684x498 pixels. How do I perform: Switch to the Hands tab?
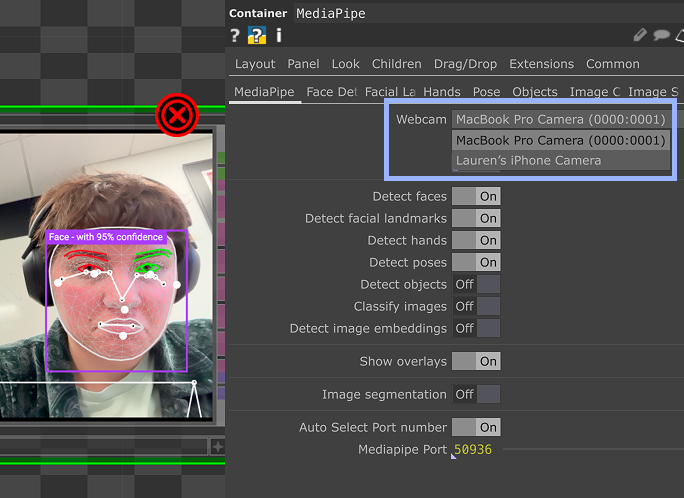coord(441,92)
